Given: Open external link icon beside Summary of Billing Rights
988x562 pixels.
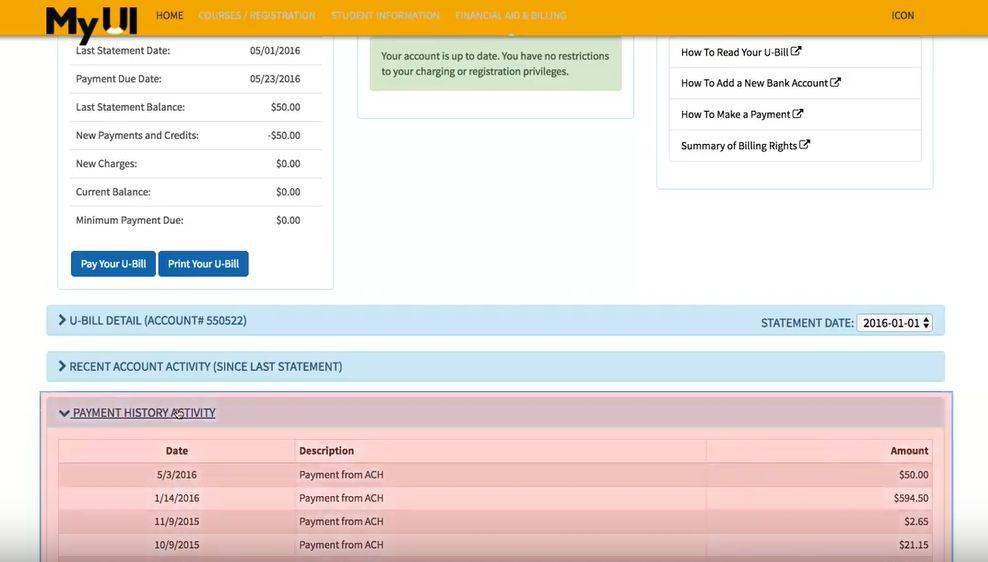Looking at the screenshot, I should 804,145.
